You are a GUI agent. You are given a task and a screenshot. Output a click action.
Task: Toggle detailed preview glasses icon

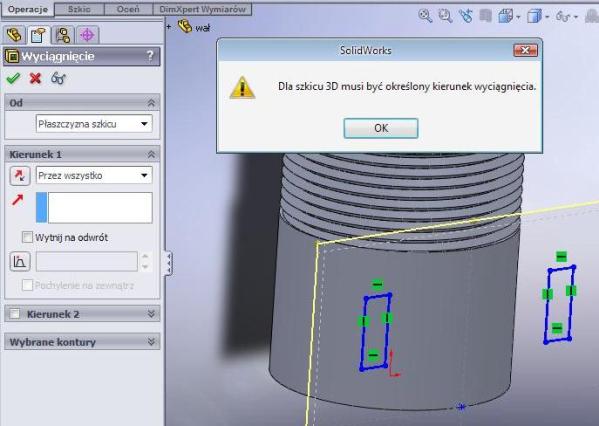[x=58, y=79]
